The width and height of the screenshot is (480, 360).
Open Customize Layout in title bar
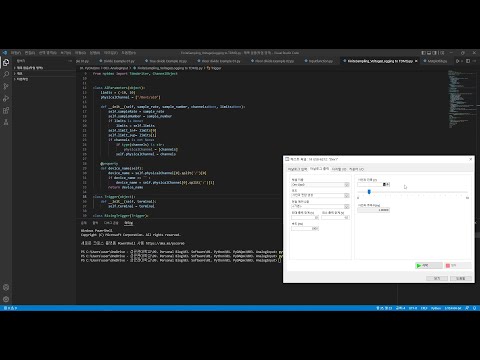coord(442,53)
